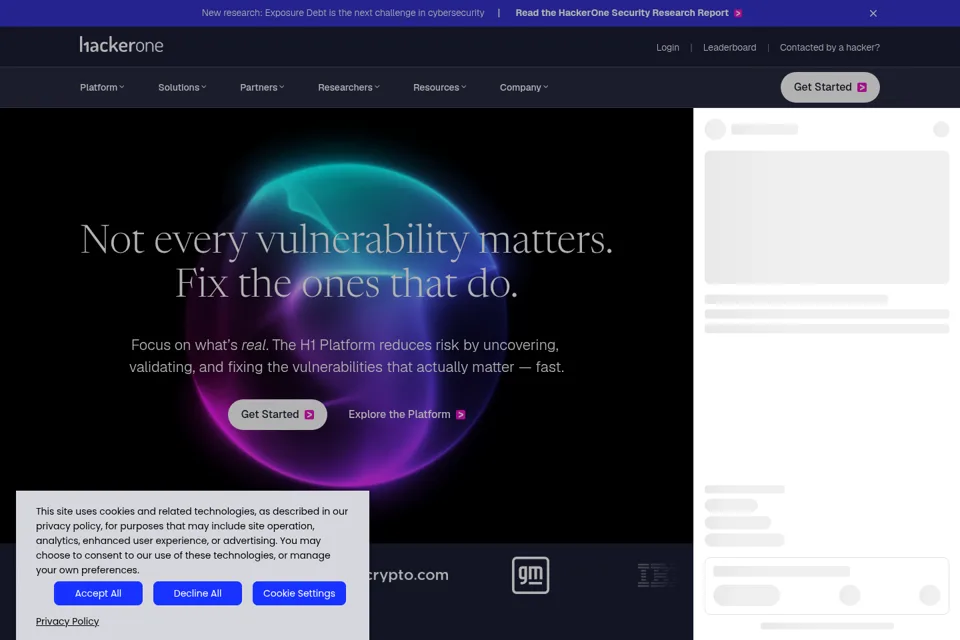Click the Login link

(667, 48)
